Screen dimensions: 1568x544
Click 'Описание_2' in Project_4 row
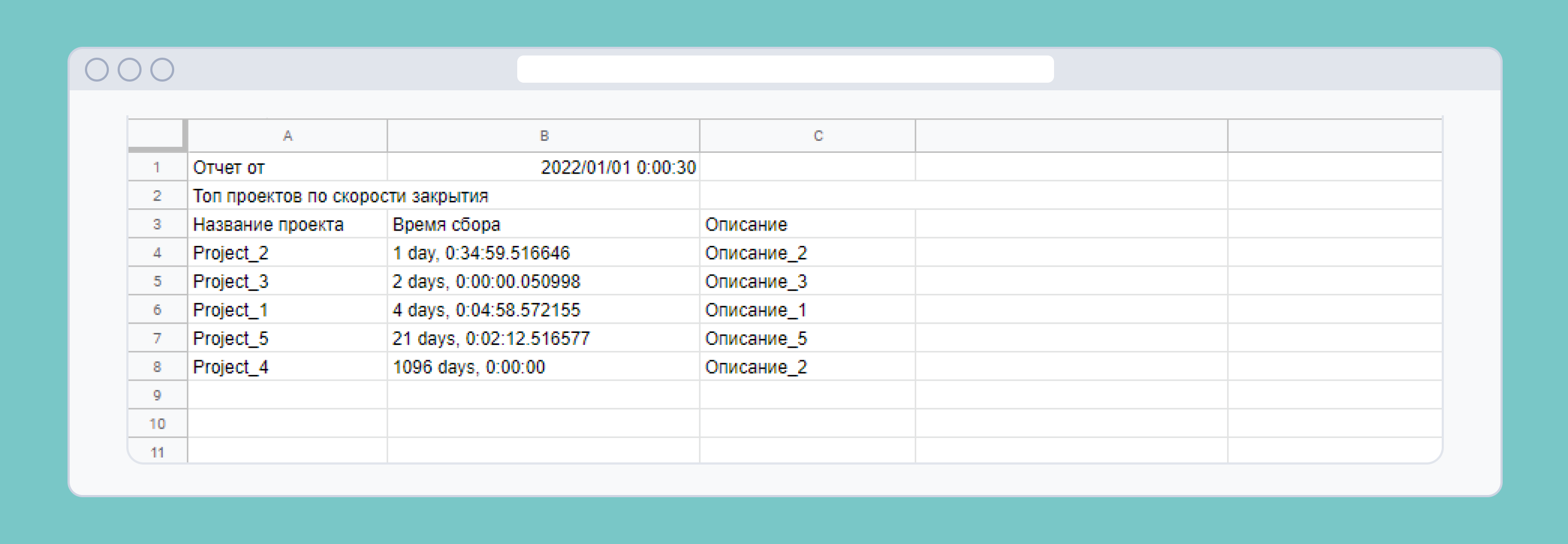(x=808, y=366)
